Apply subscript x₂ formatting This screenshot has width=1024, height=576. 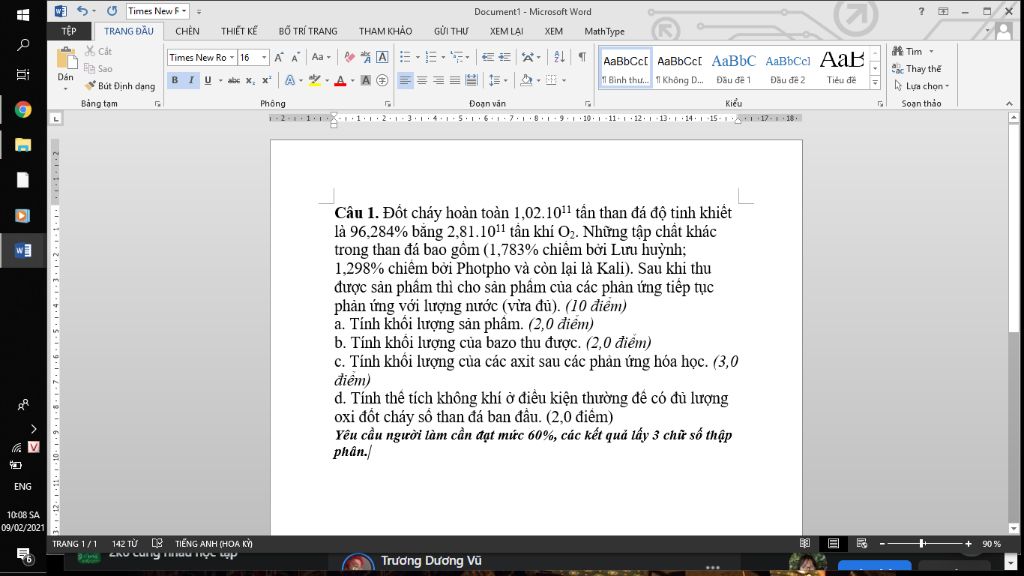click(250, 80)
